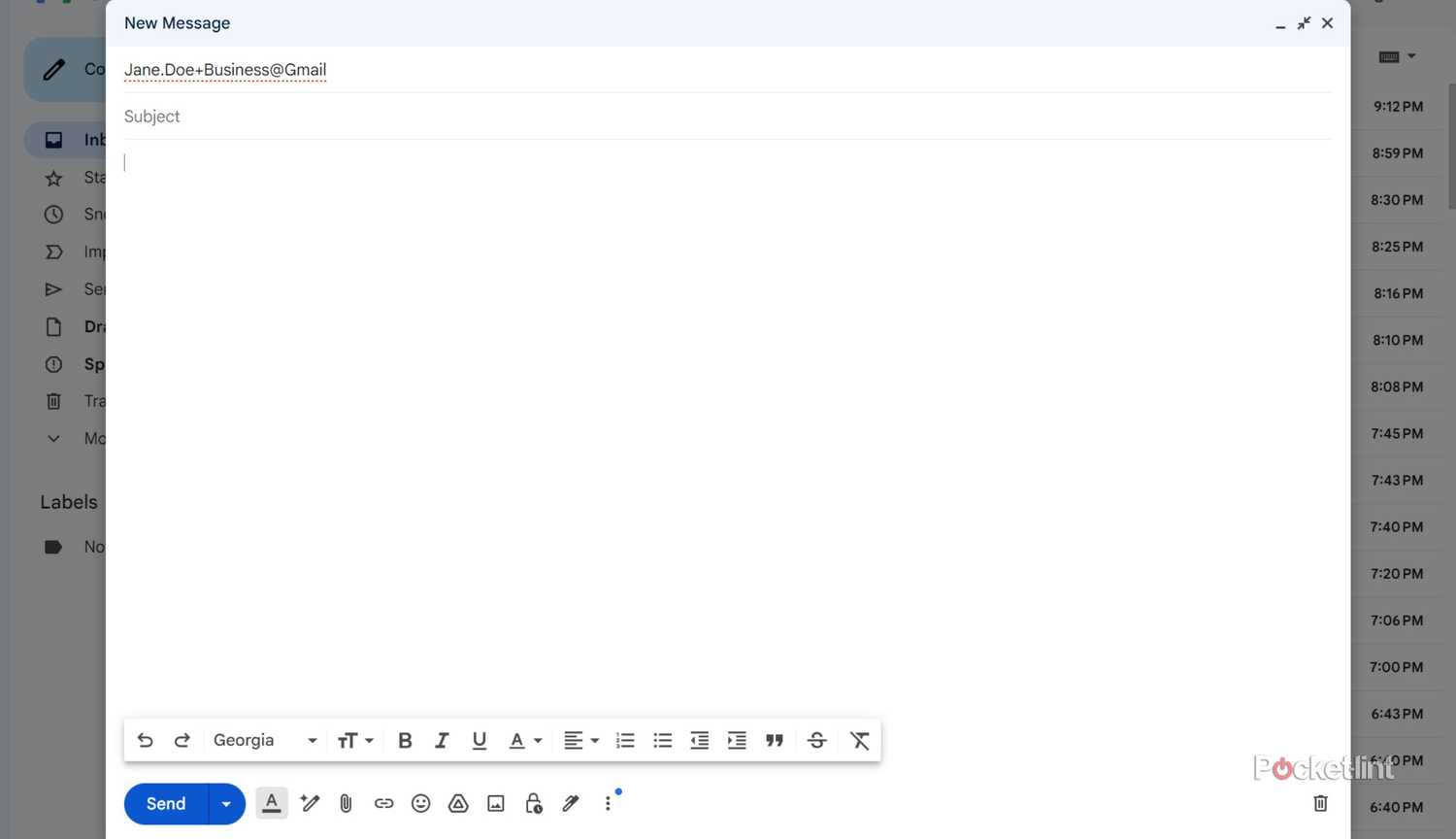The image size is (1456, 839).
Task: Open Help me write assistant
Action: point(309,803)
